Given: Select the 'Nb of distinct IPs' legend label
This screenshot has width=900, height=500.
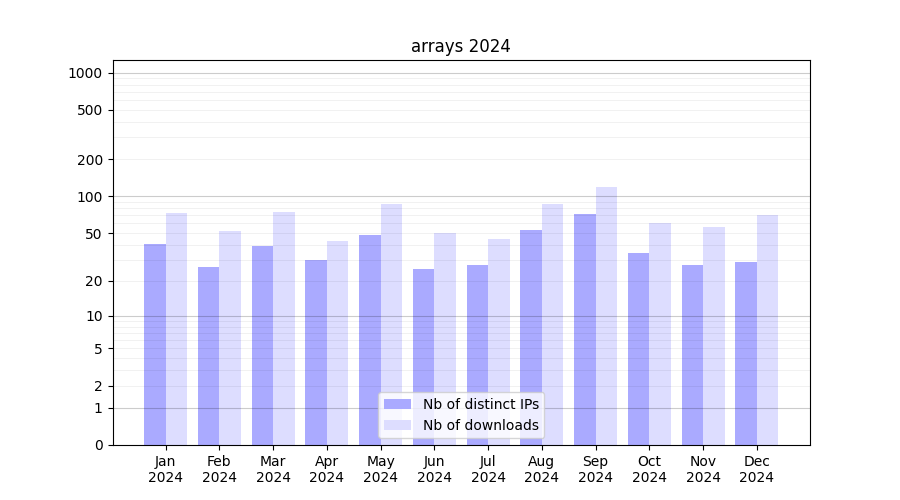Looking at the screenshot, I should [480, 404].
